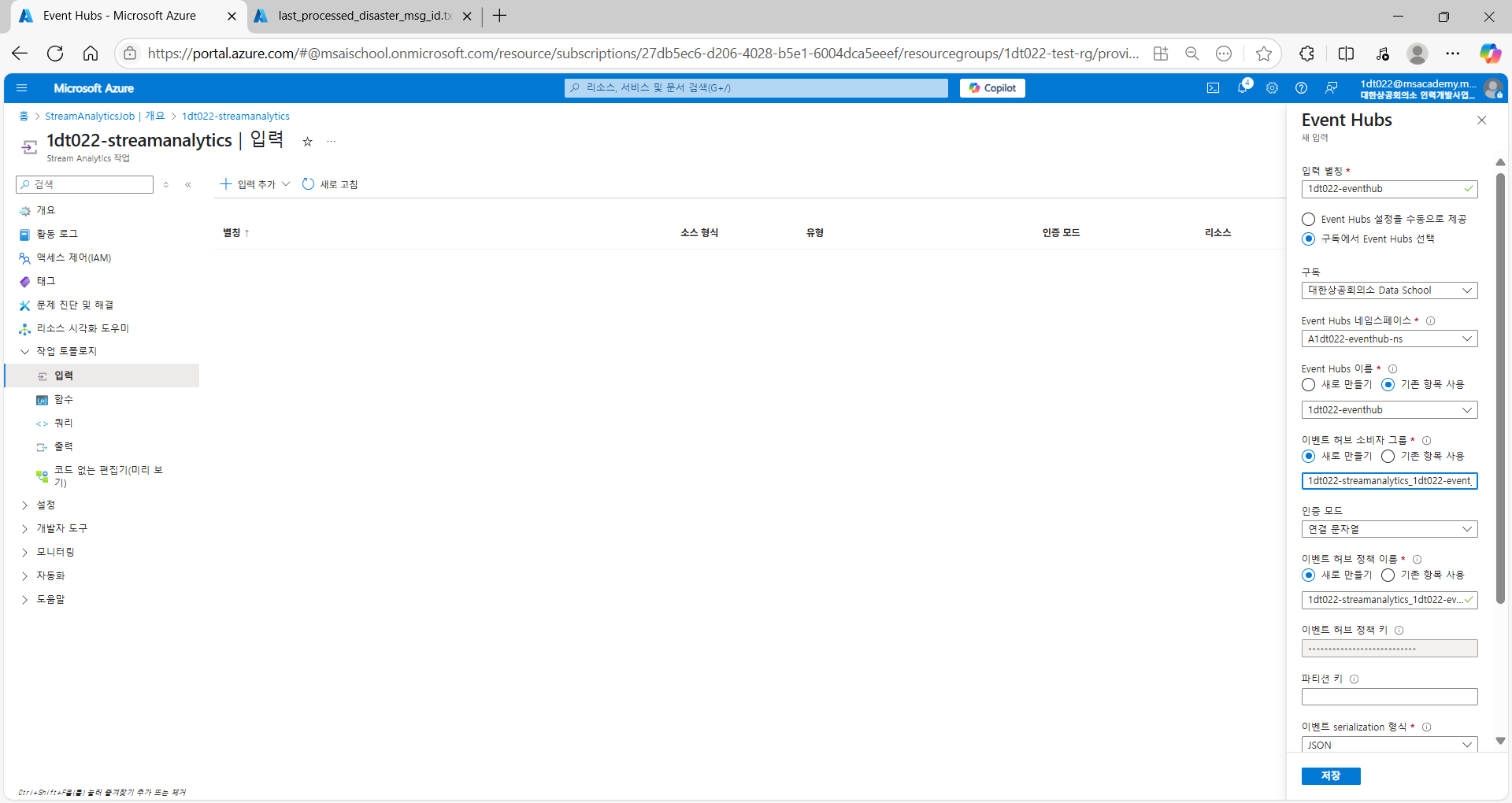Click the browser refresh button
Viewport: 1512px width, 803px height.
(55, 54)
